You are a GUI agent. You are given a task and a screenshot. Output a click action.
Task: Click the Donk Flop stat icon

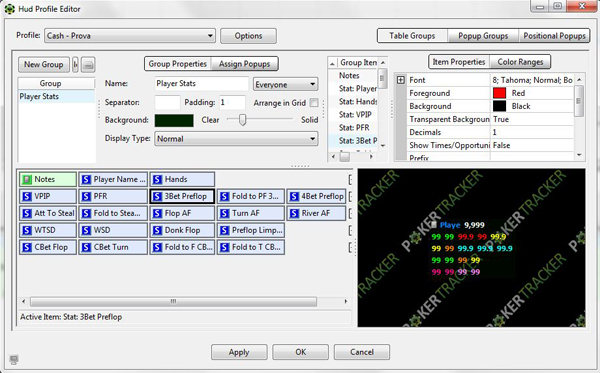[x=157, y=230]
